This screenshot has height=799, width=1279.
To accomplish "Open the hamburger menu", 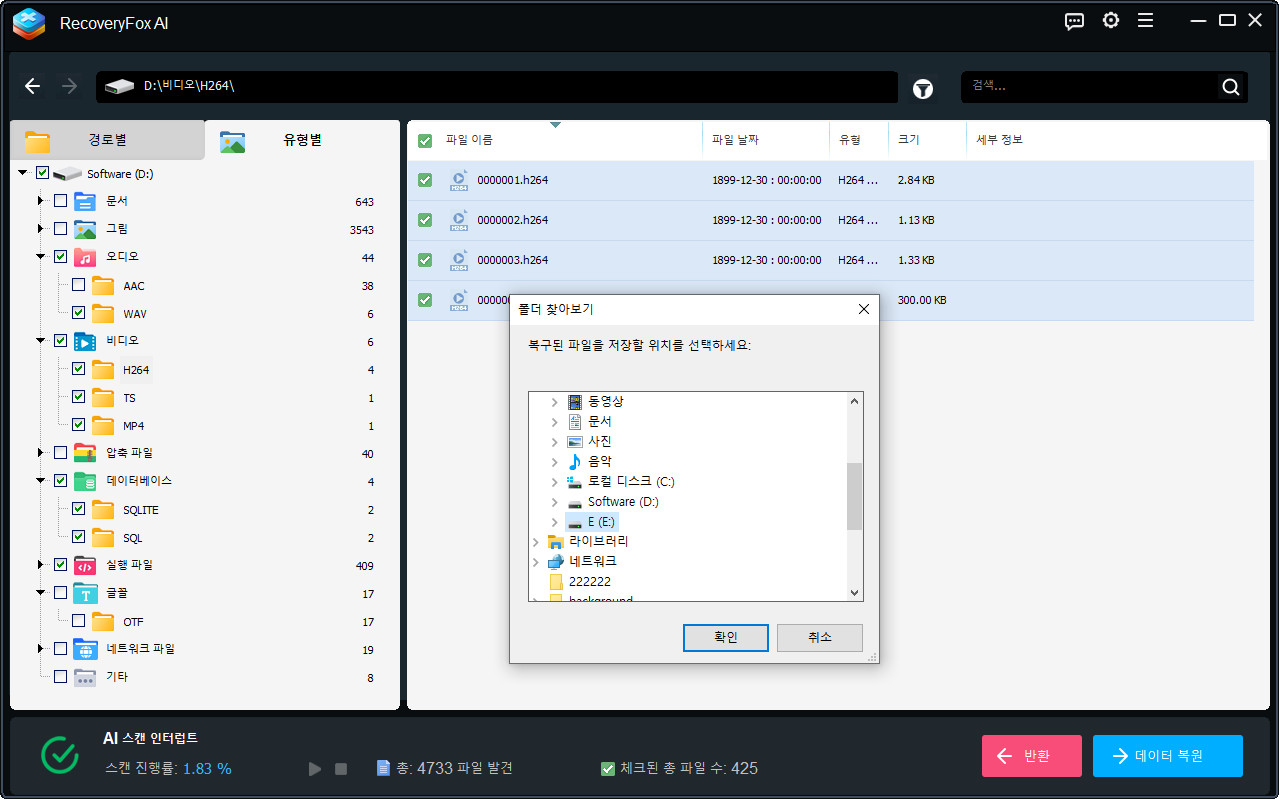I will tap(1145, 20).
